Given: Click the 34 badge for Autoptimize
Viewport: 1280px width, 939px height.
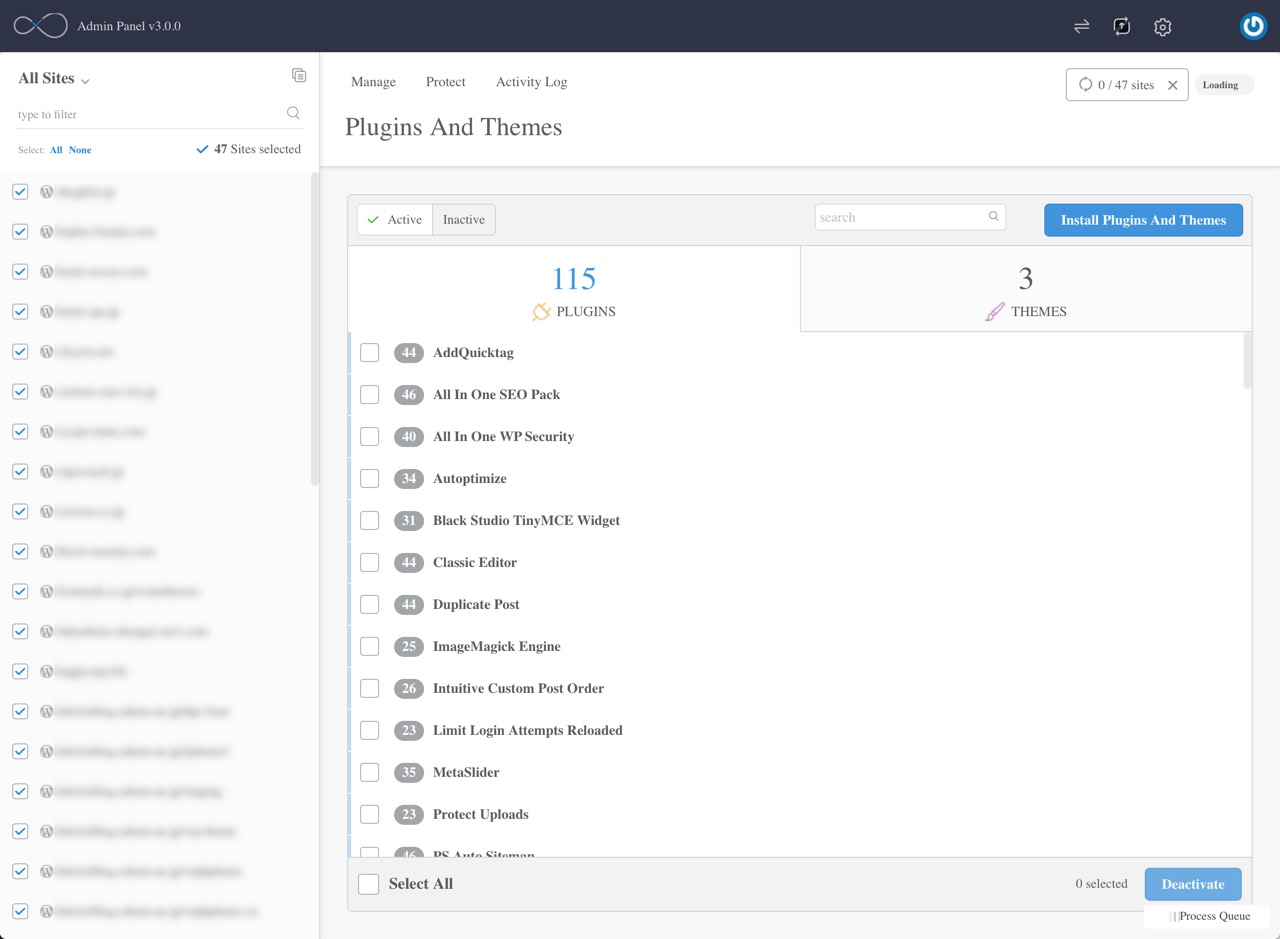Looking at the screenshot, I should pyautogui.click(x=409, y=478).
